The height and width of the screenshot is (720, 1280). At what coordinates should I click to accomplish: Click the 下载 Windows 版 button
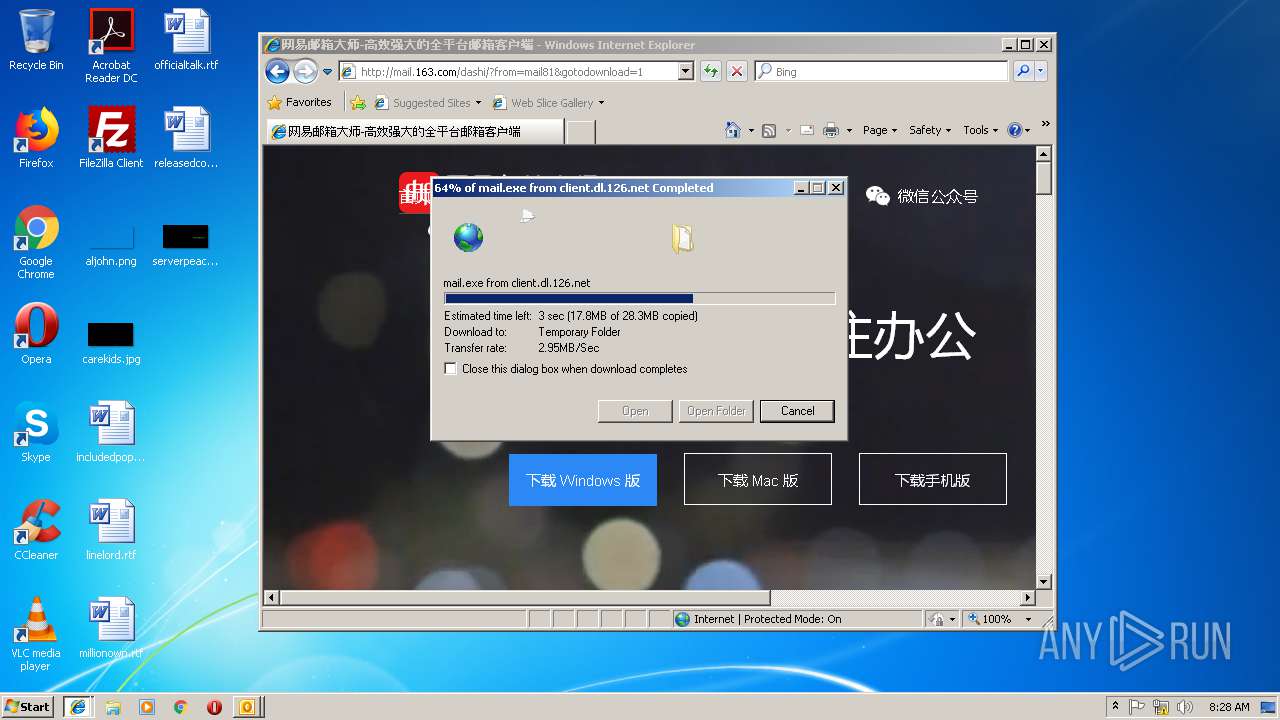point(583,480)
